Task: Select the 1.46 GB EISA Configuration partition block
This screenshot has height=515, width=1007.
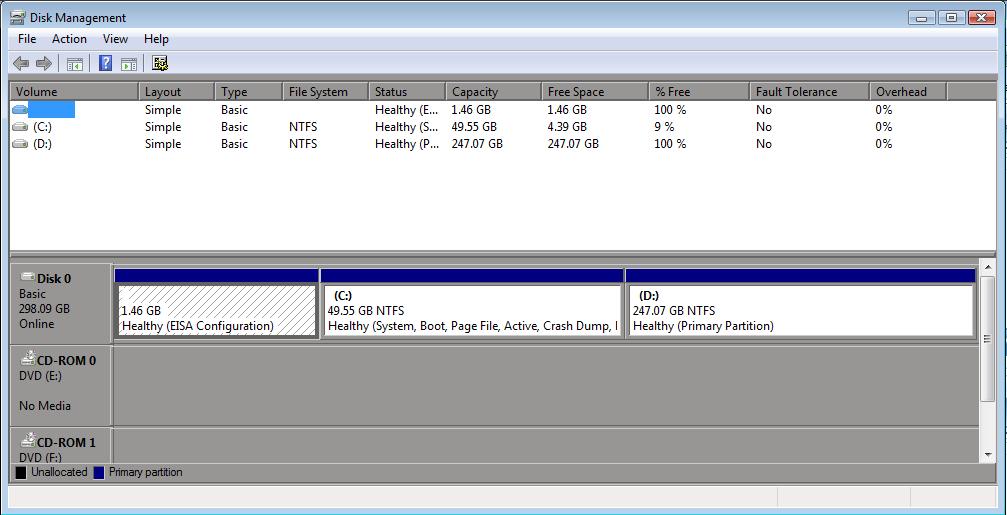Action: (x=217, y=311)
